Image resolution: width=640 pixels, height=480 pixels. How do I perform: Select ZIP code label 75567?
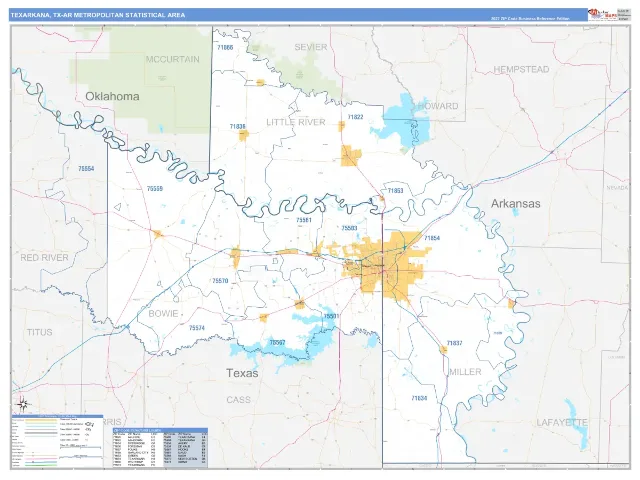tap(278, 342)
